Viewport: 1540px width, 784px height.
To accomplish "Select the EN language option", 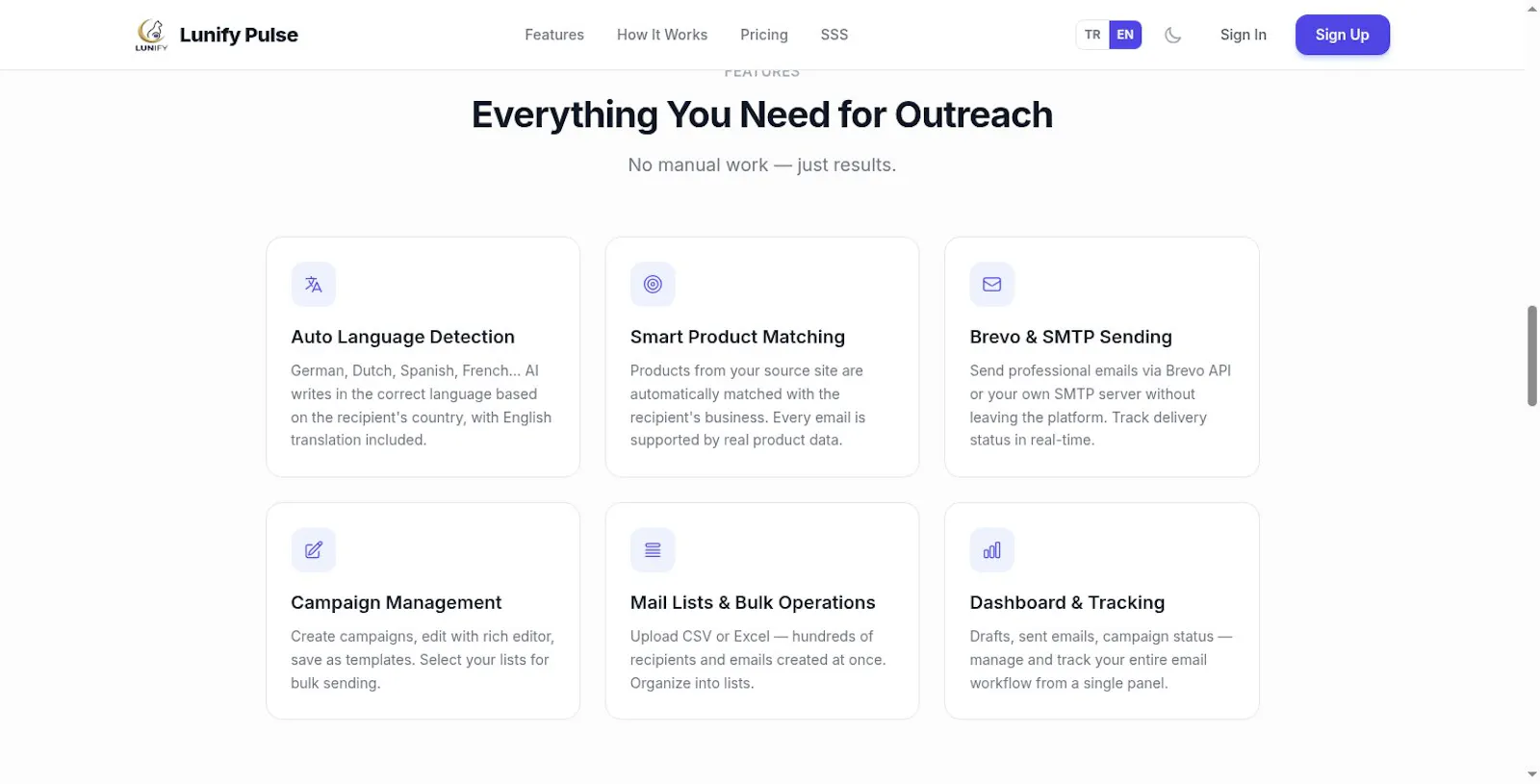I will pyautogui.click(x=1125, y=35).
